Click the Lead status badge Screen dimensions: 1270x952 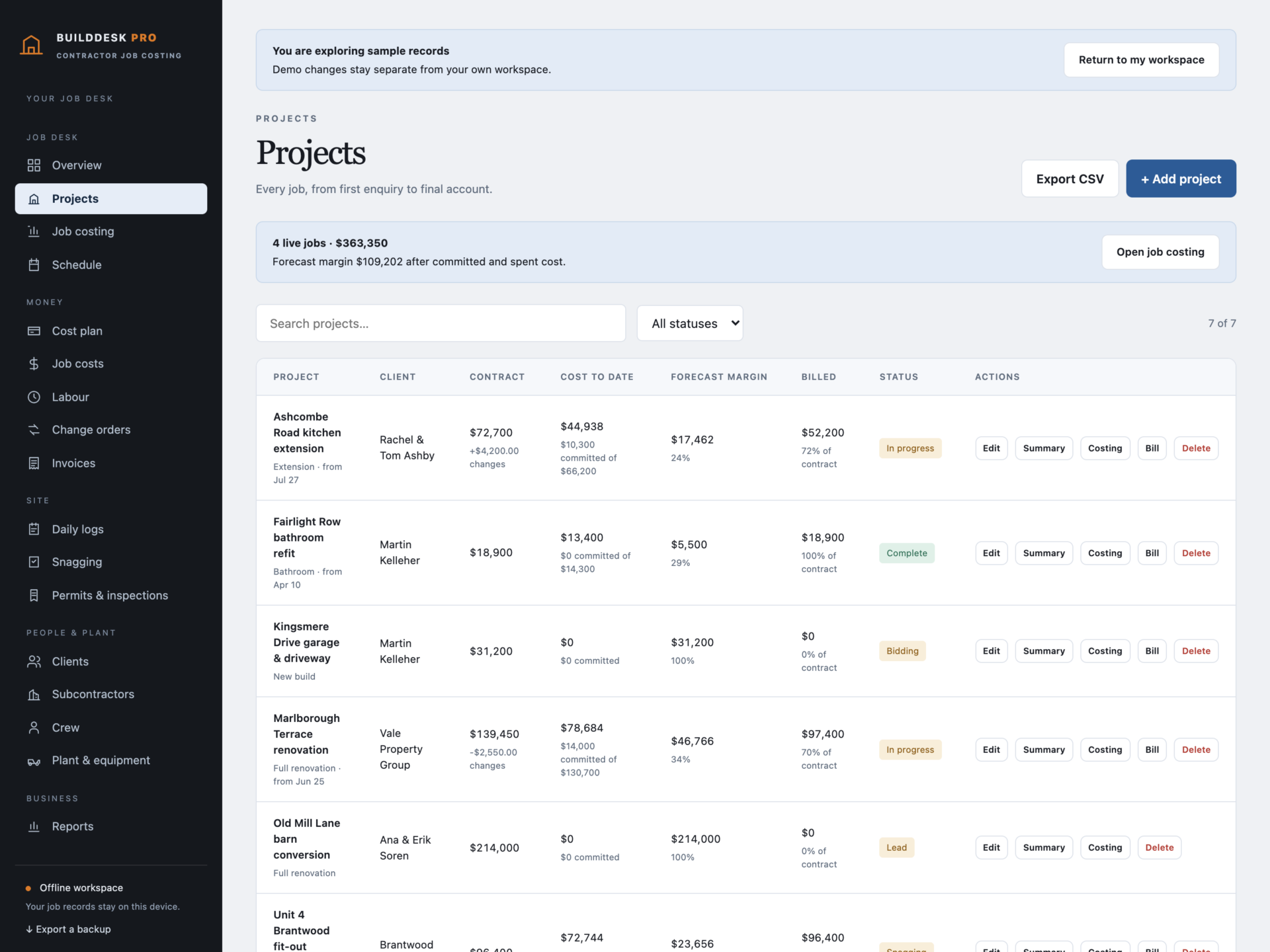click(x=896, y=848)
